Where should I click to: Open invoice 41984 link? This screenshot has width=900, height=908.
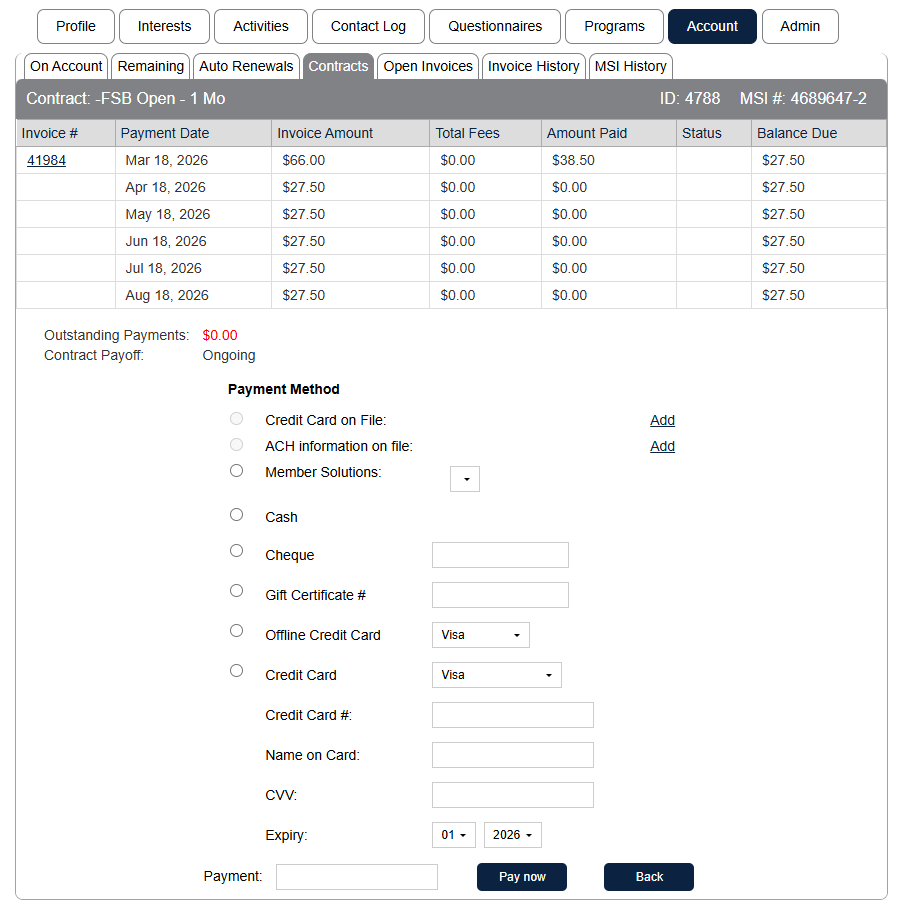pos(46,160)
